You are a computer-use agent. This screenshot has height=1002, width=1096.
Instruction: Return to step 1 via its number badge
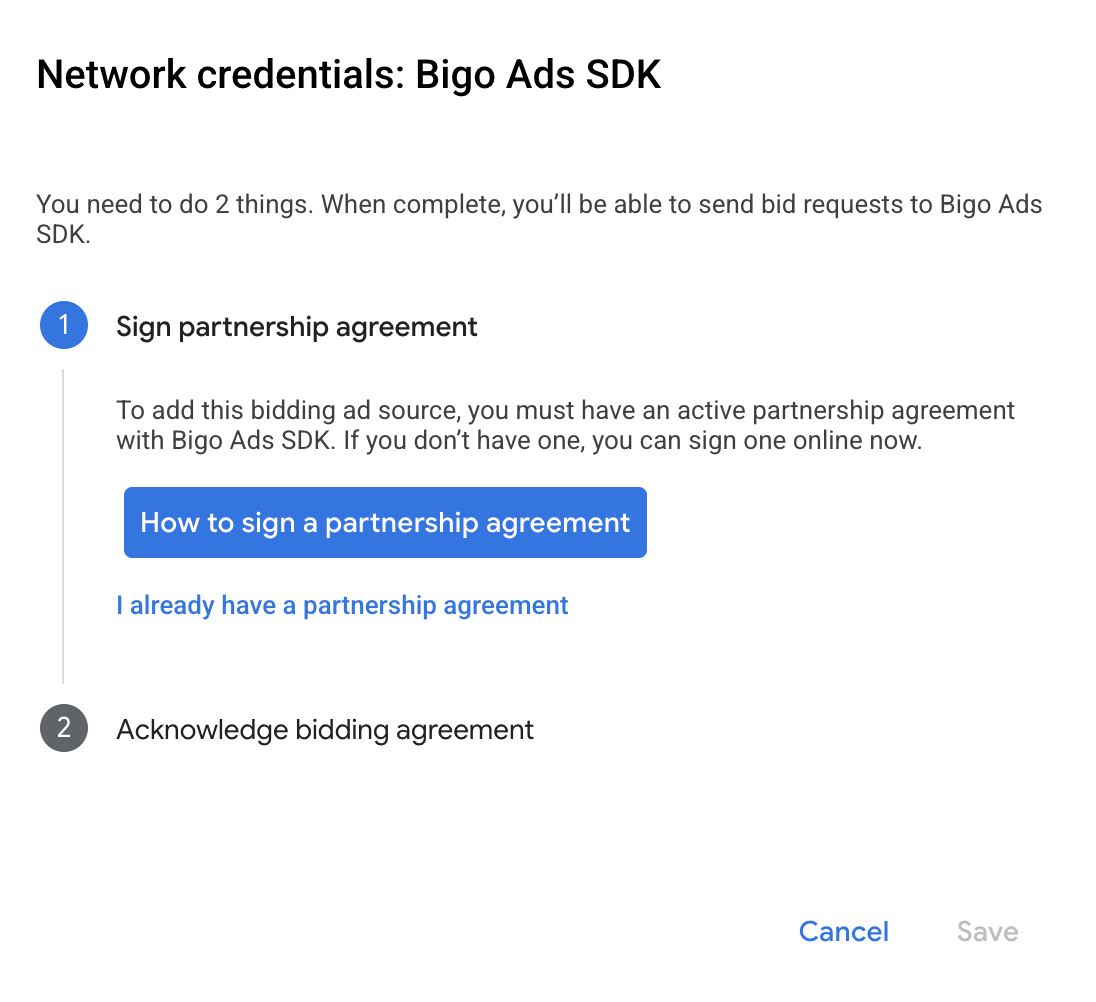64,325
